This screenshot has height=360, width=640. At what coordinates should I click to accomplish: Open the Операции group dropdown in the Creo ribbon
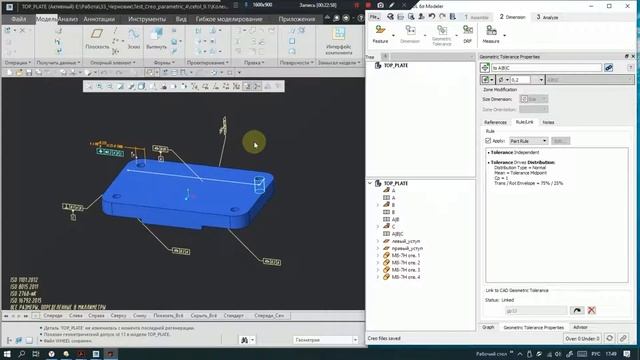(x=17, y=63)
